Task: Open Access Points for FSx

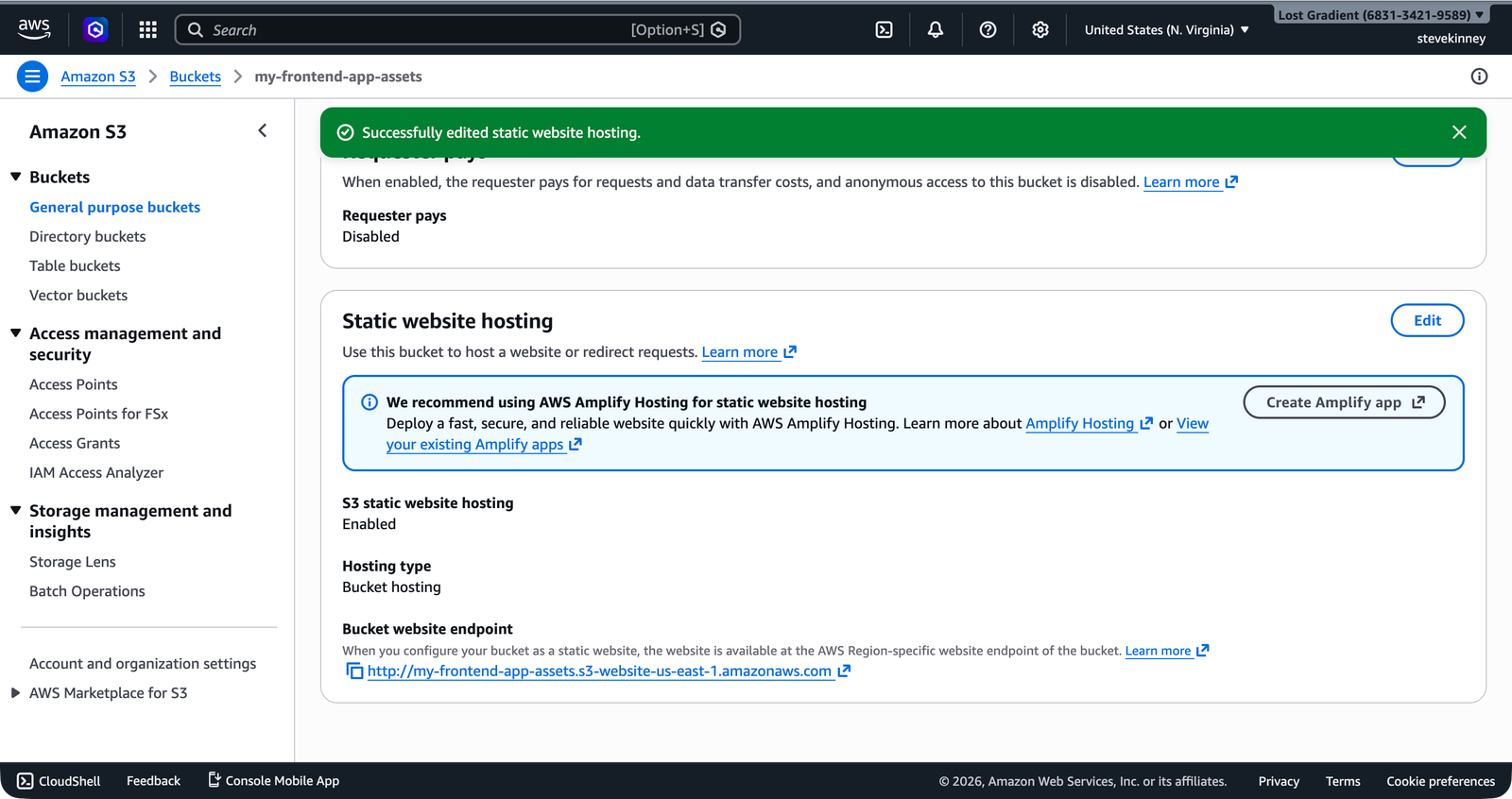Action: (x=98, y=414)
